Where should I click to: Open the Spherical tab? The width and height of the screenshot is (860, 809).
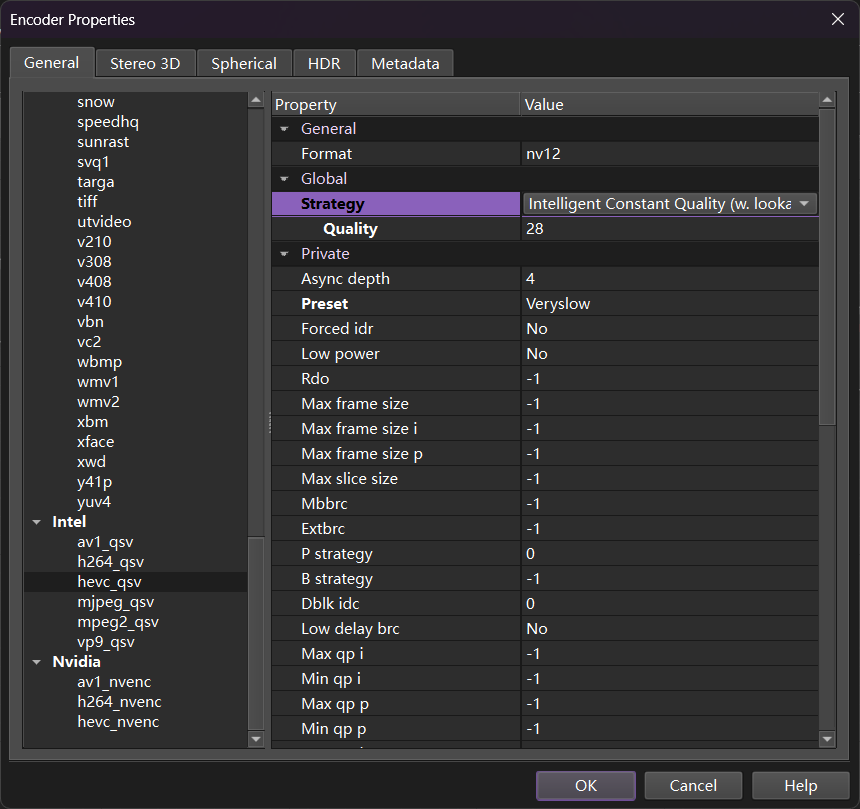pyautogui.click(x=243, y=63)
